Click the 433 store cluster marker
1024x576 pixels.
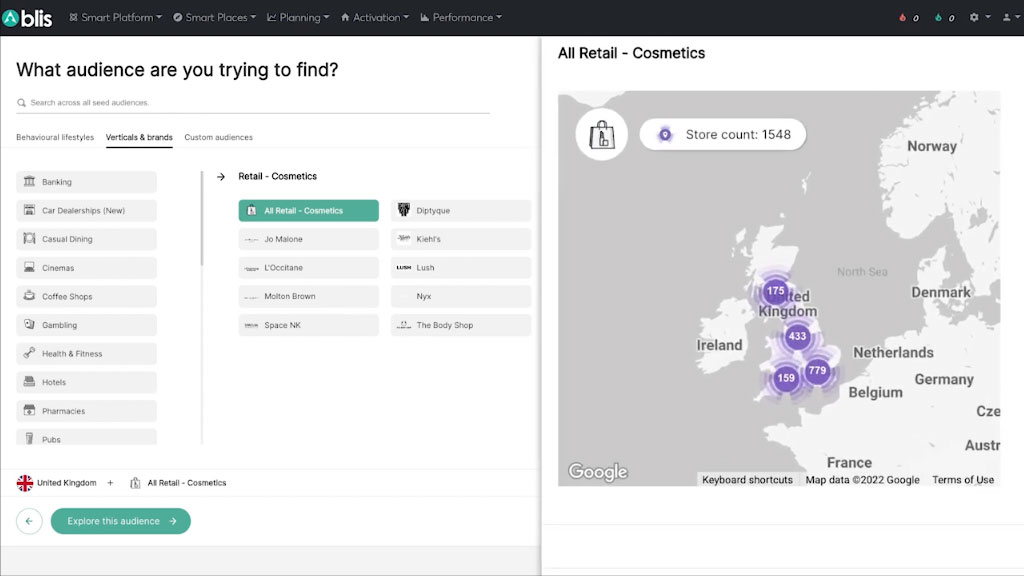[x=797, y=336]
